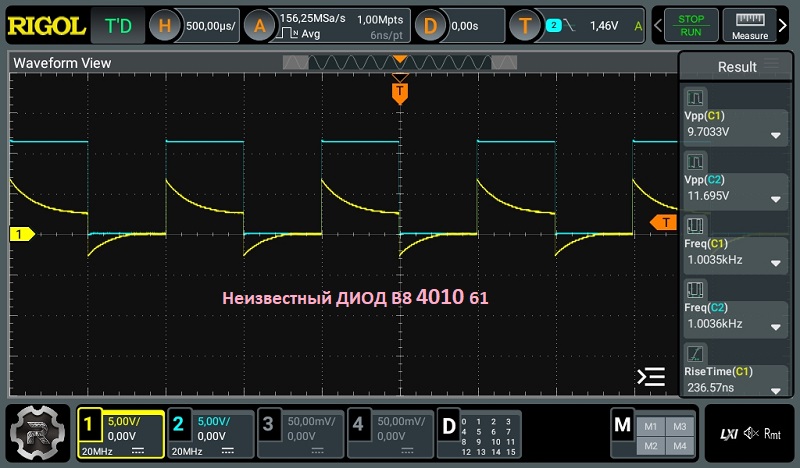Toggle channel 3 on
Screen dimensions: 800x468
tap(299, 434)
